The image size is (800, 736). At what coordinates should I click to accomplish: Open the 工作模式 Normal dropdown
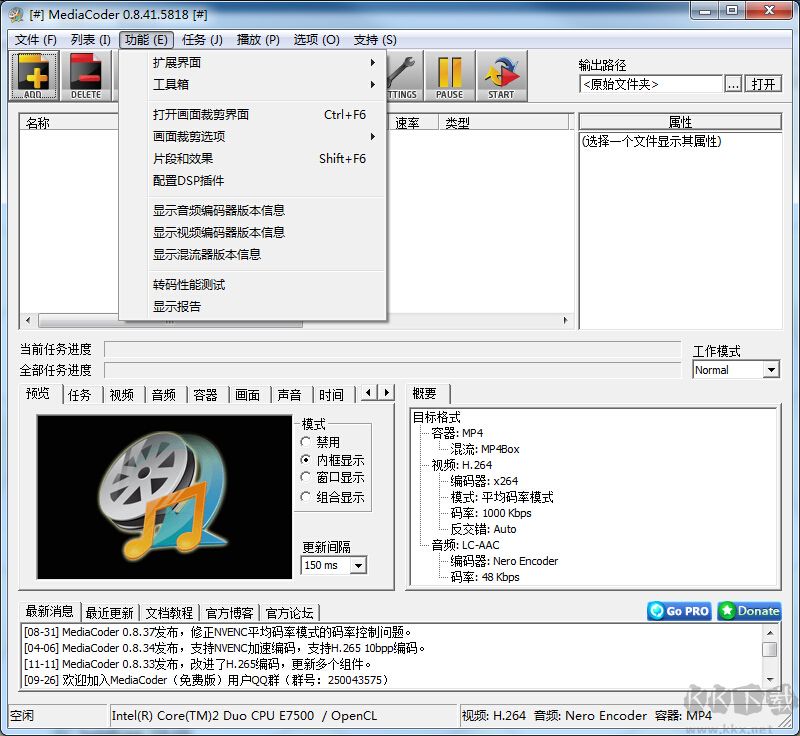coord(773,370)
